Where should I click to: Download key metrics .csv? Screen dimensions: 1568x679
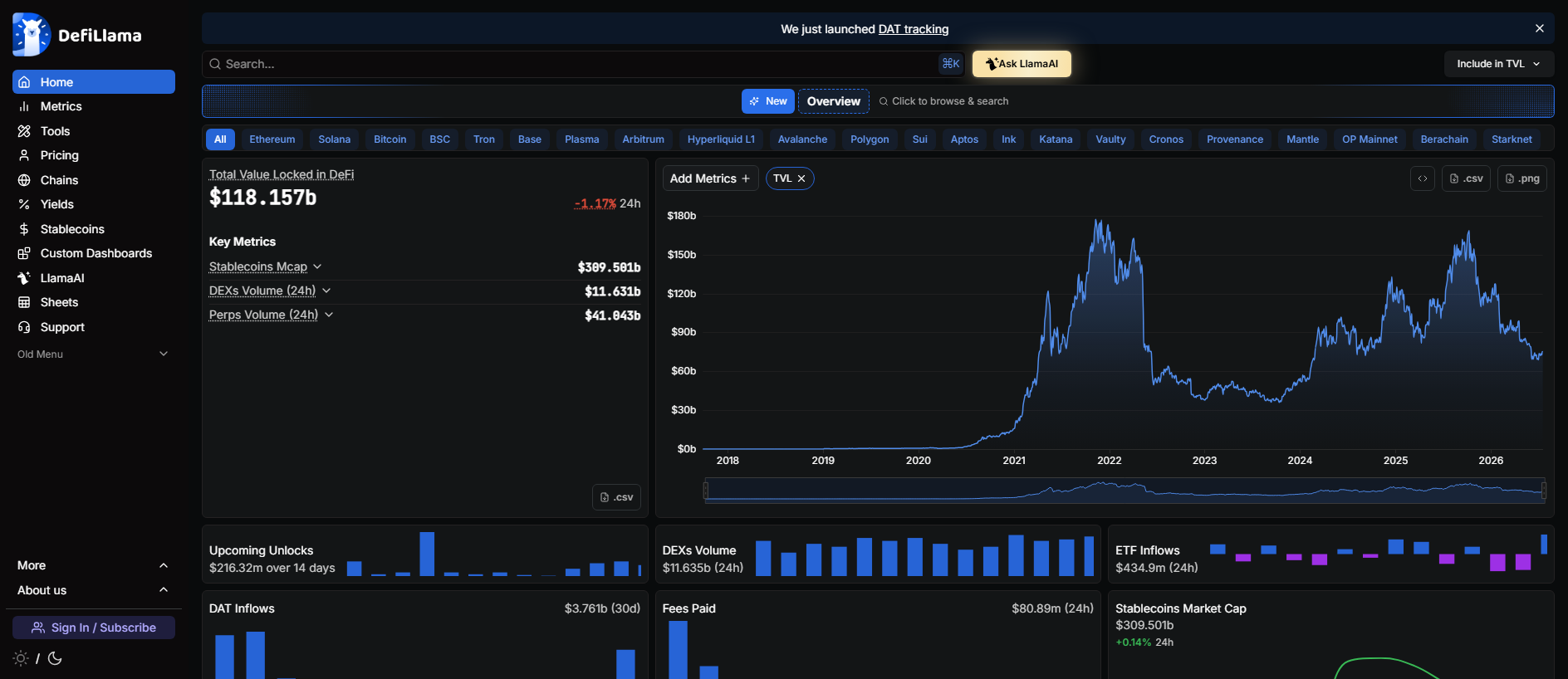pos(616,497)
